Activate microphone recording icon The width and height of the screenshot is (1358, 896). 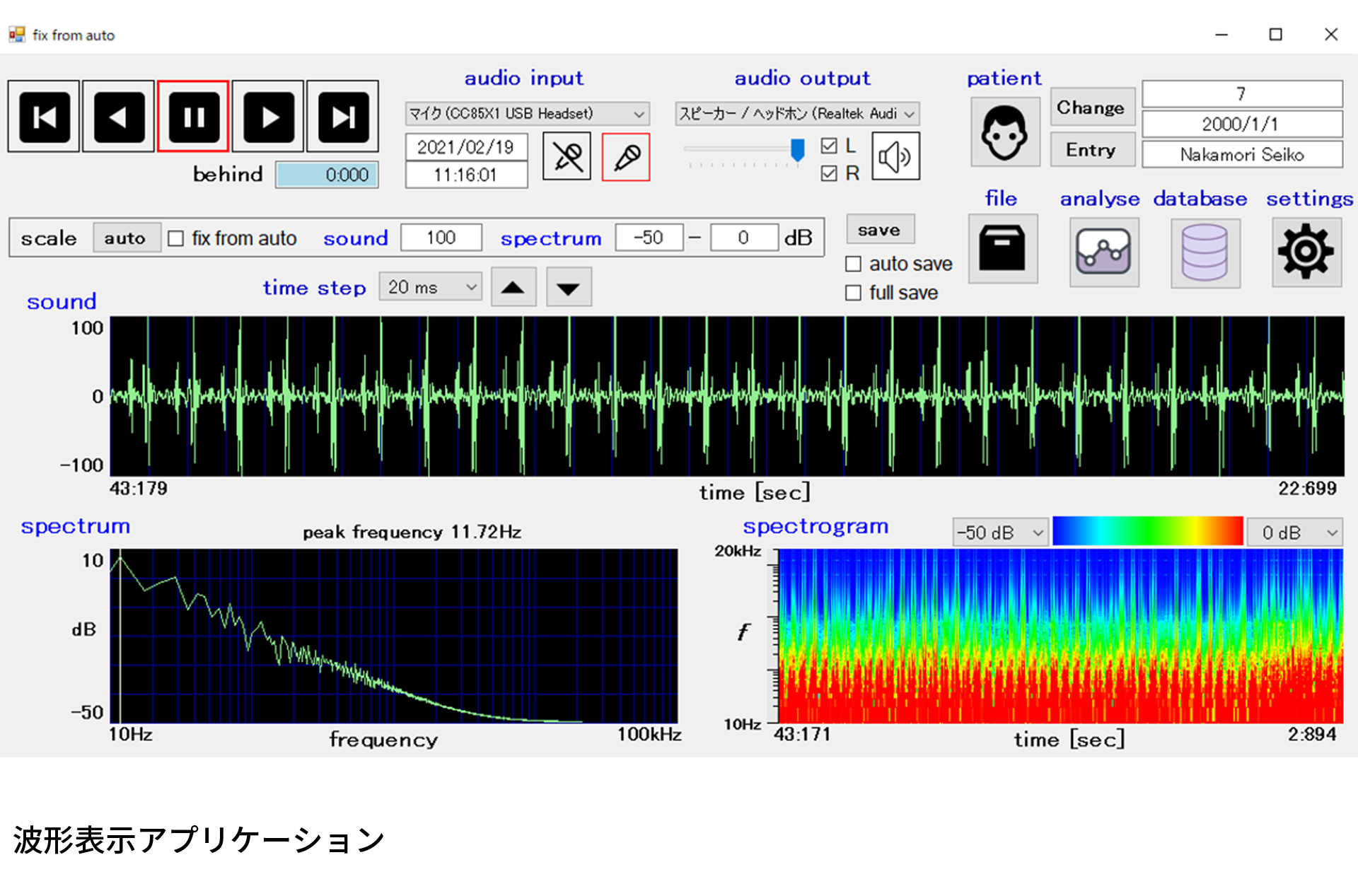[x=626, y=157]
